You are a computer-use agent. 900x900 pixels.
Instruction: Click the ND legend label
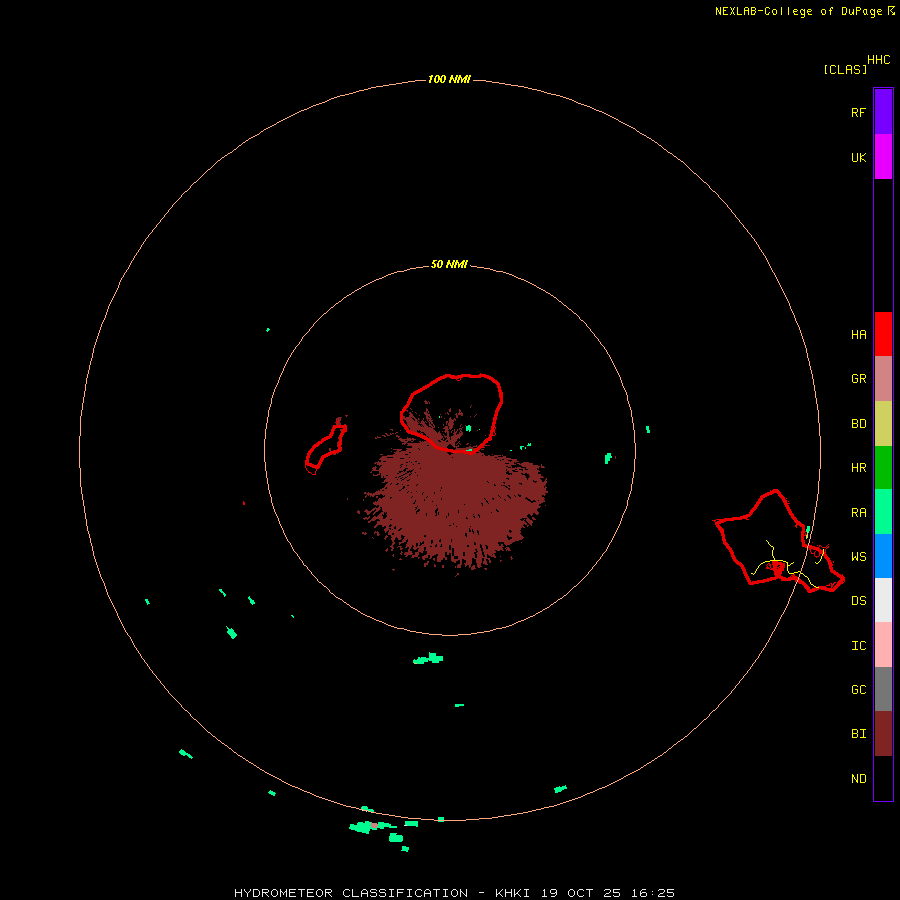858,779
